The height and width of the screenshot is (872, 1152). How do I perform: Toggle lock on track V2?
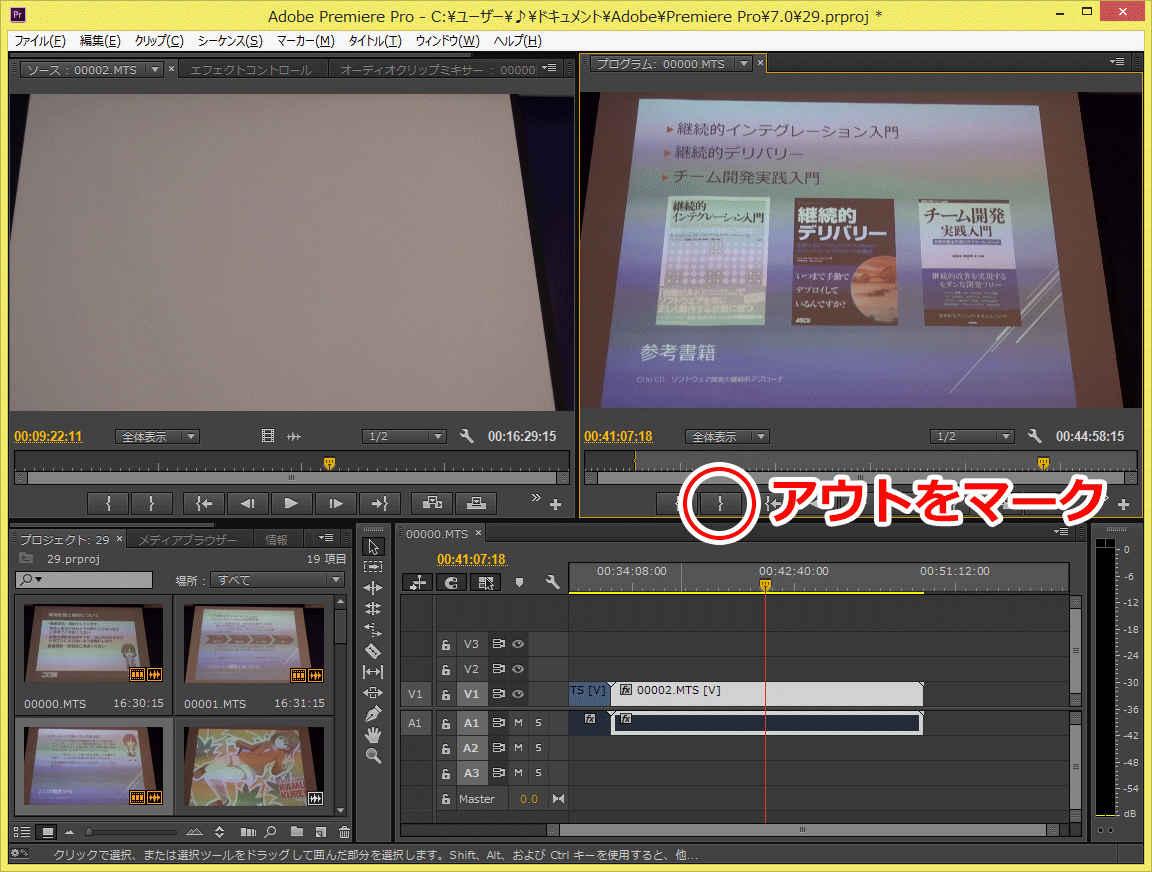point(446,669)
